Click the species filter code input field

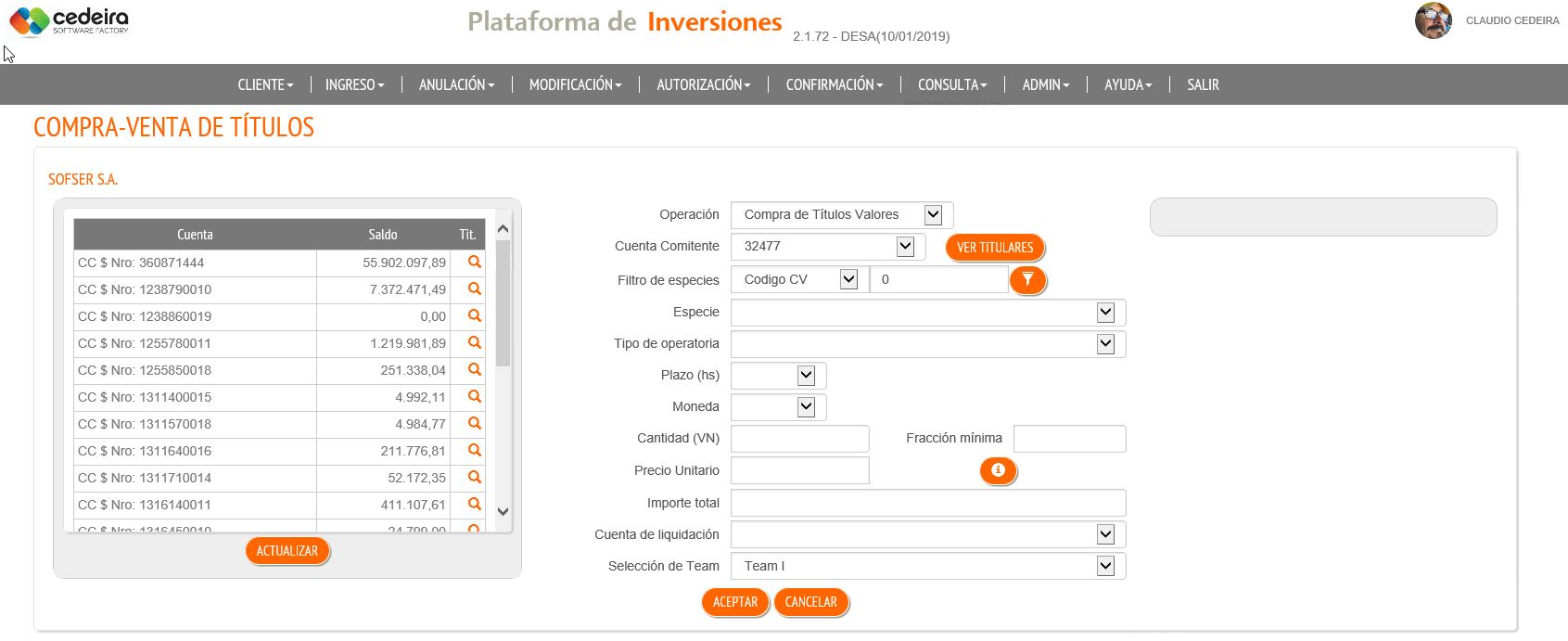(x=938, y=279)
